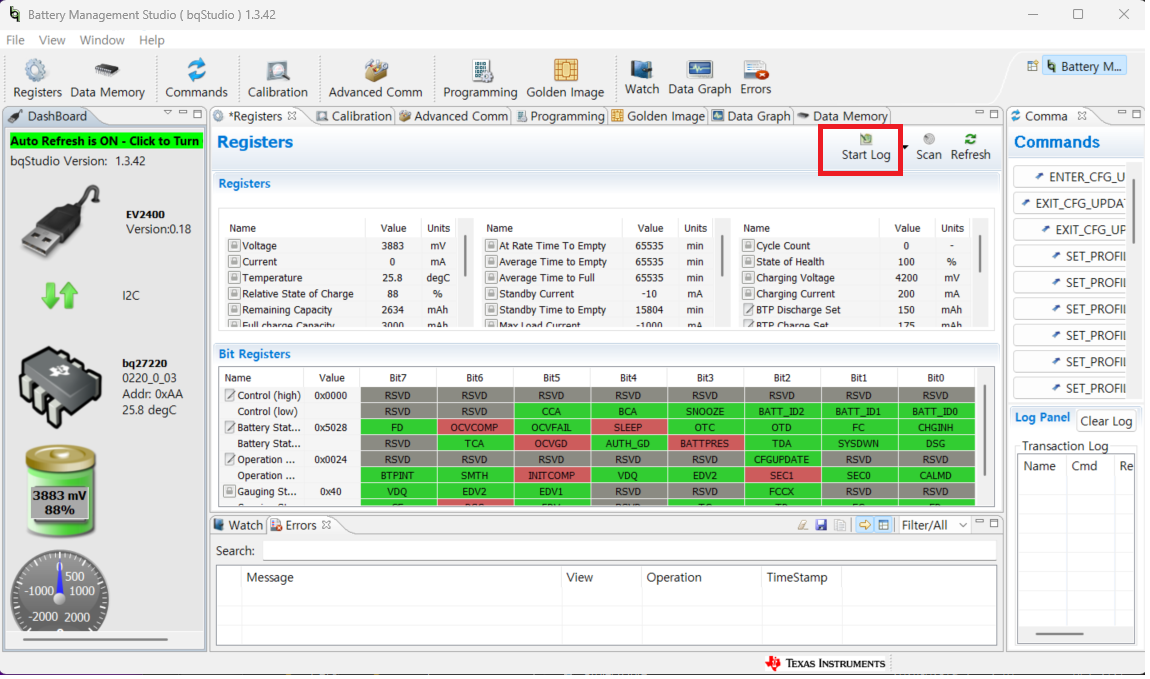This screenshot has width=1150, height=679.
Task: Toggle Auto Refresh banner in DashBoard
Action: coord(105,141)
